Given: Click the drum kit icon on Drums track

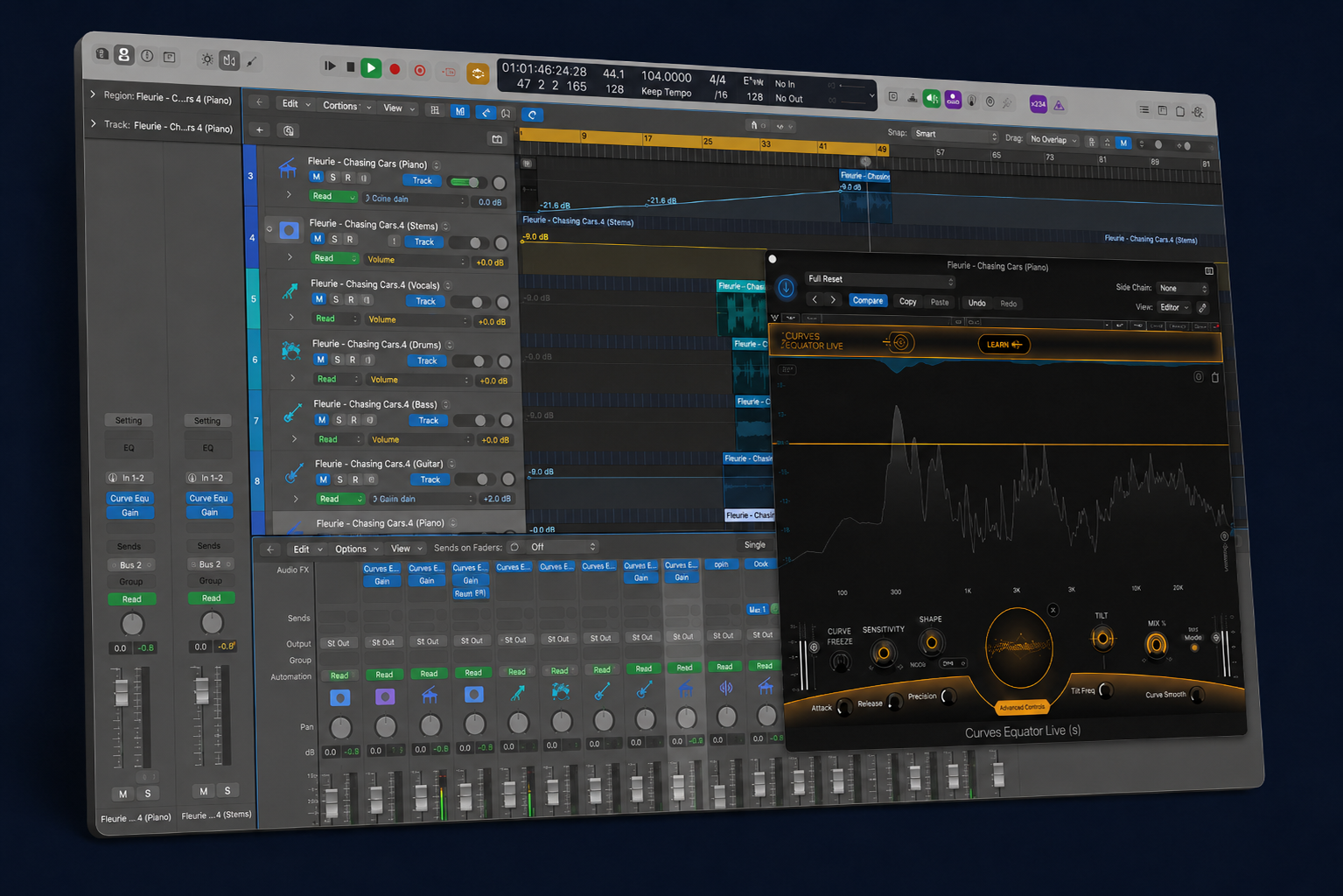Looking at the screenshot, I should (291, 351).
